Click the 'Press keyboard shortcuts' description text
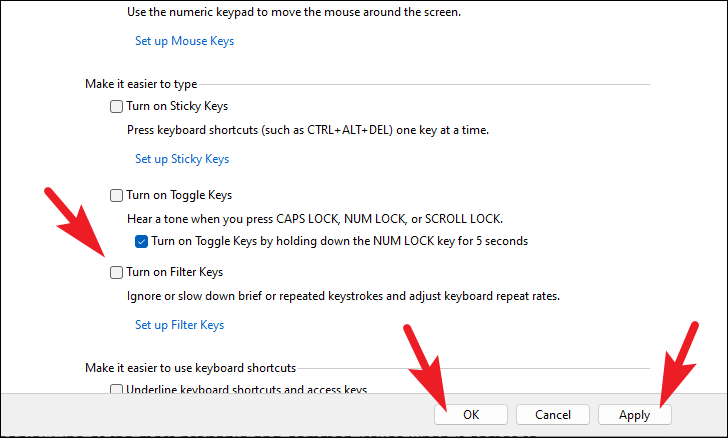Viewport: 728px width, 438px height. pos(308,130)
